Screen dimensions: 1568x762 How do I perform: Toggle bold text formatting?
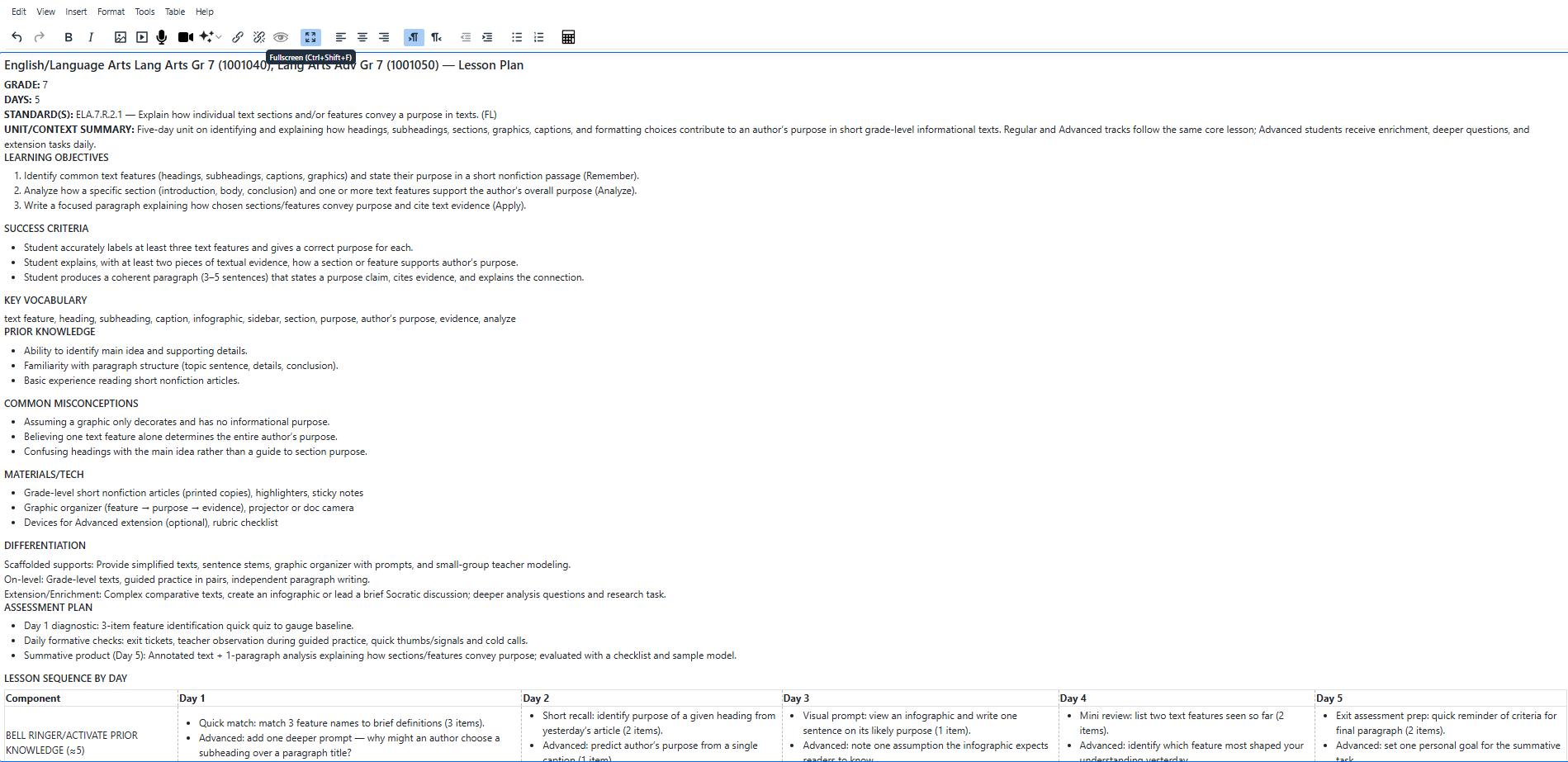(x=68, y=37)
